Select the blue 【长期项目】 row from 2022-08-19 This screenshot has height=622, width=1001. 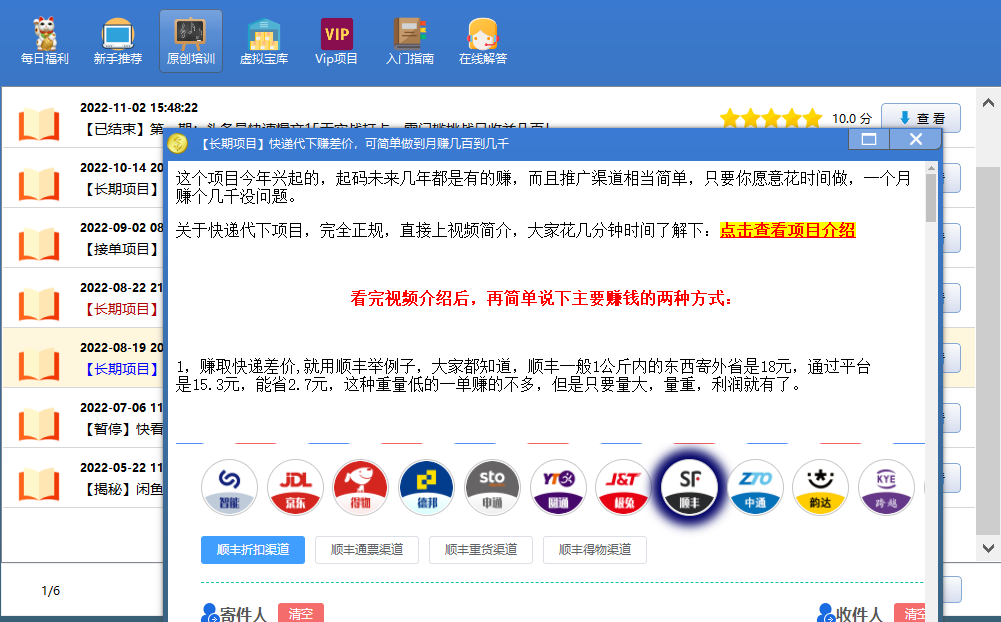pyautogui.click(x=83, y=358)
